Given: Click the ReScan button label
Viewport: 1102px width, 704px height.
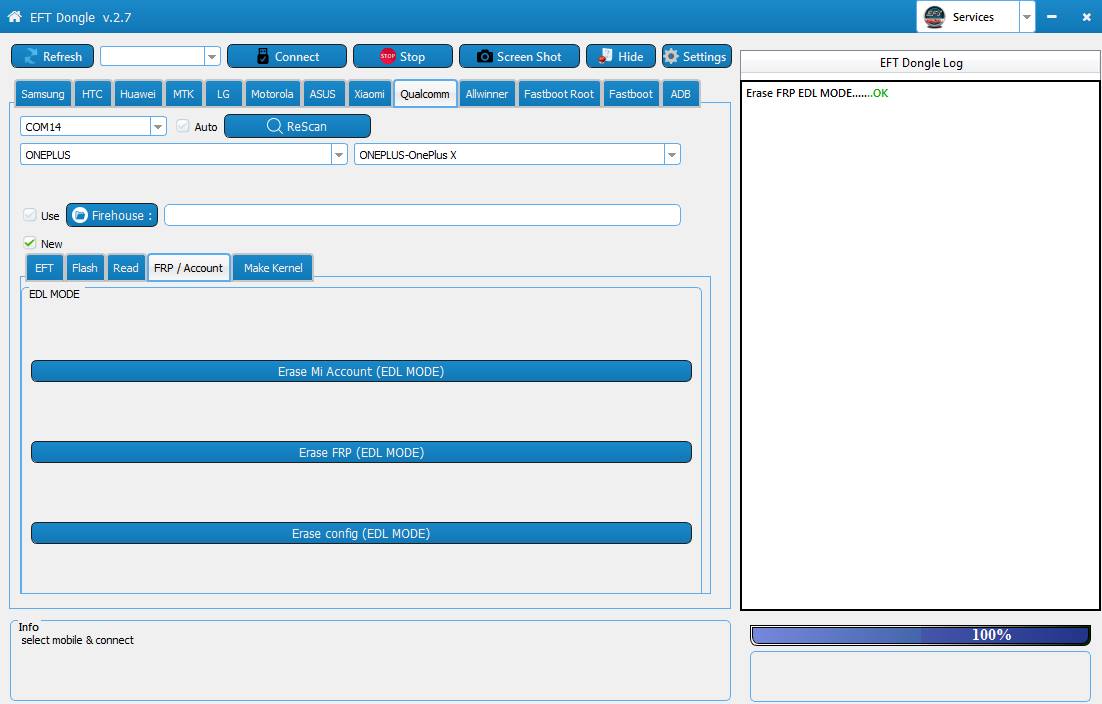Looking at the screenshot, I should coord(306,126).
